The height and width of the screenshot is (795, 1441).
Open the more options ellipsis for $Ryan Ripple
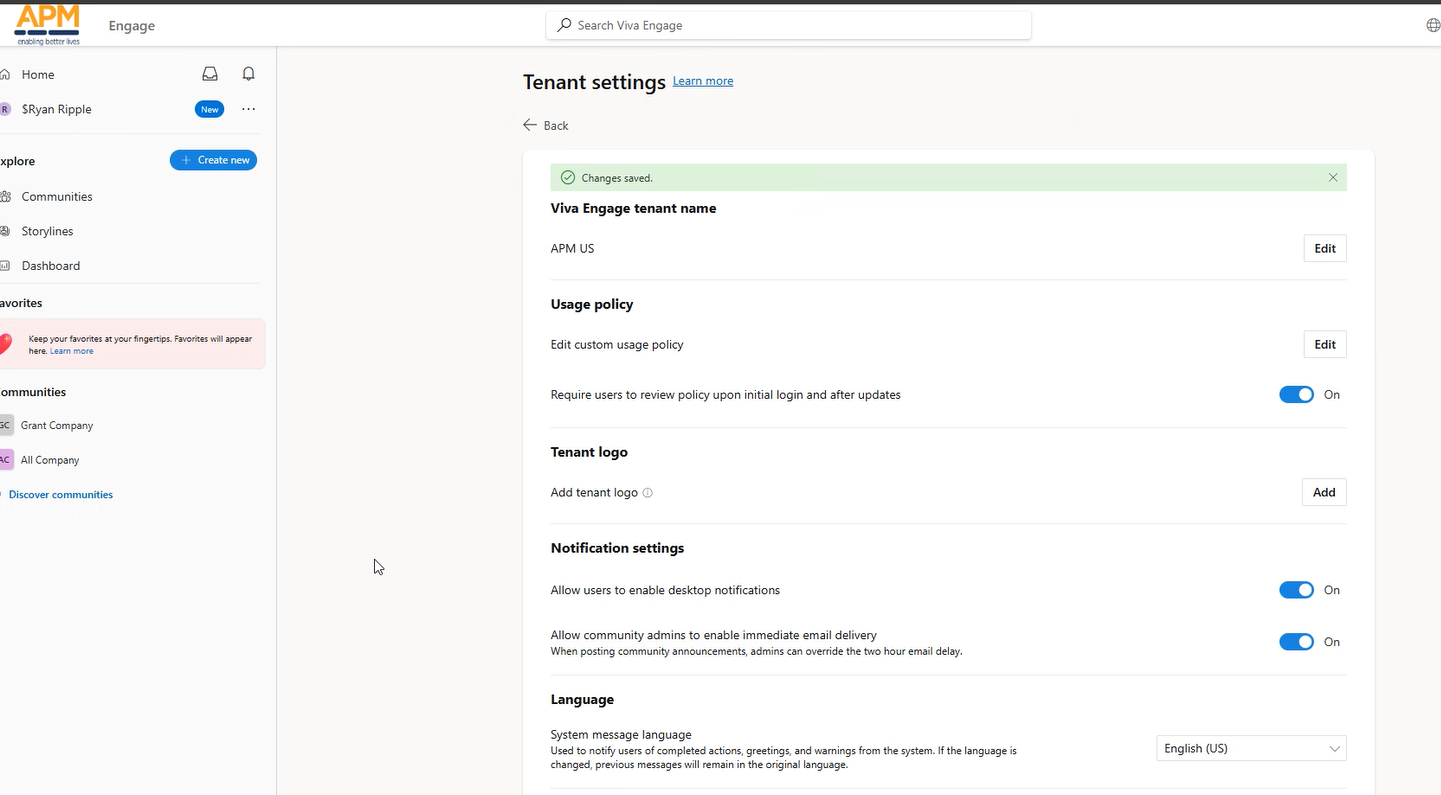coord(249,109)
